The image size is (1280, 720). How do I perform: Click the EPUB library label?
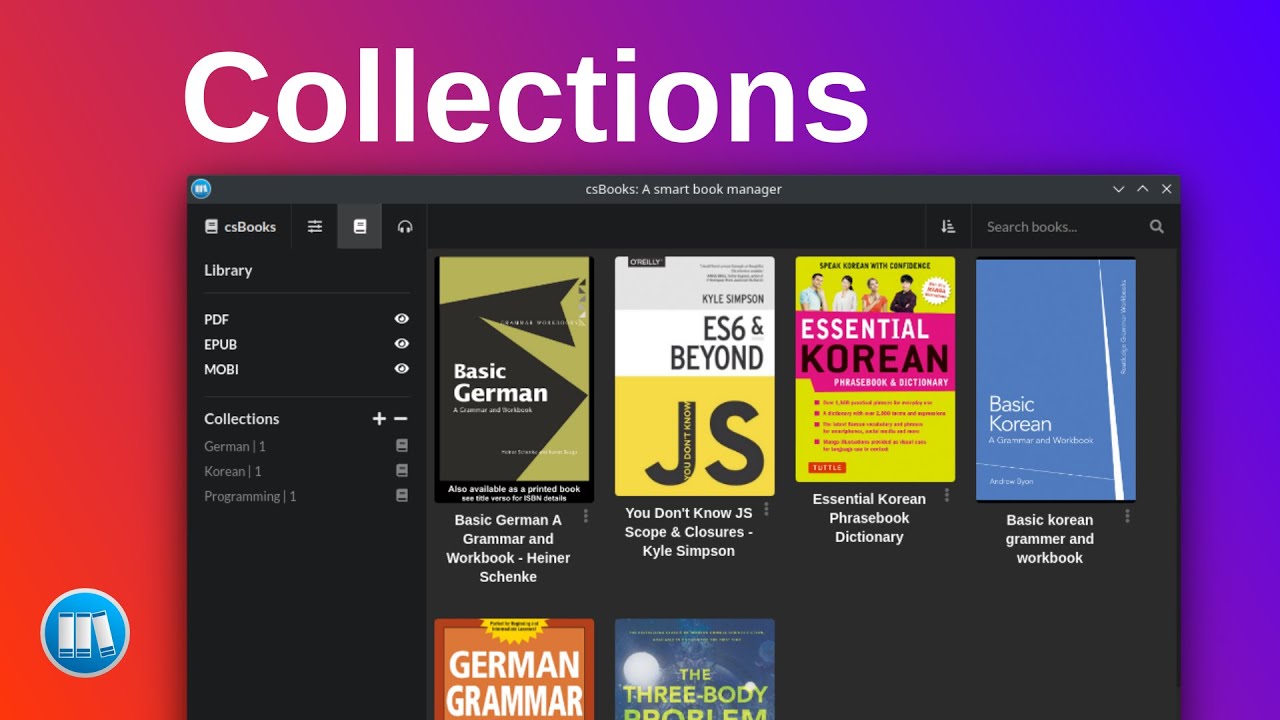click(x=220, y=344)
